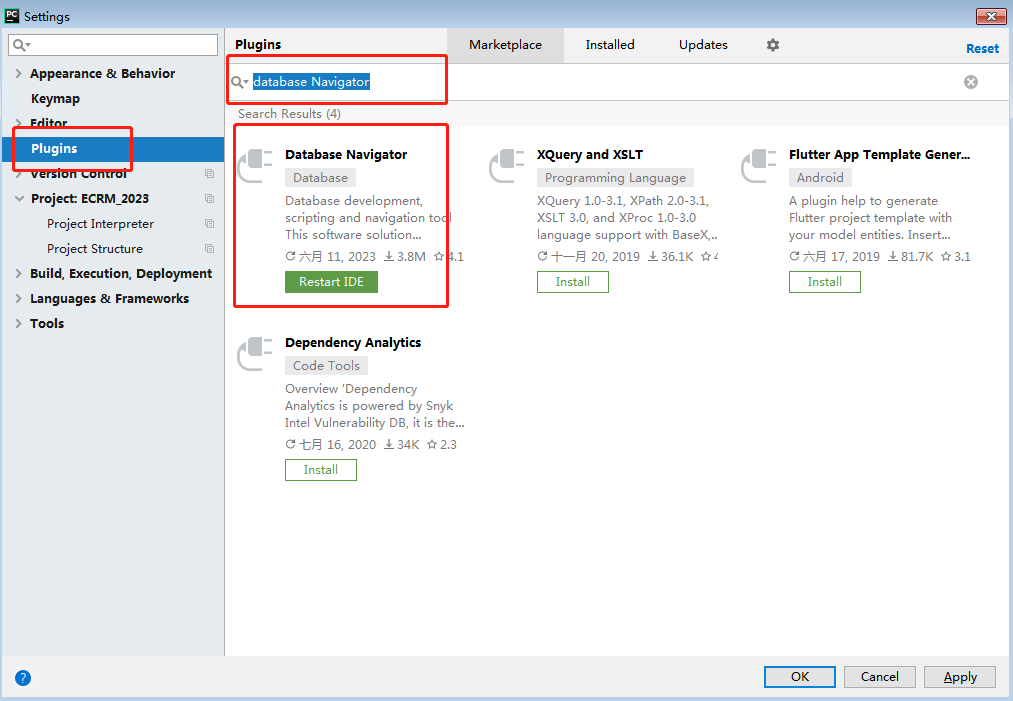The image size is (1013, 701).
Task: Click settings search magnifier icon
Action: [21, 45]
